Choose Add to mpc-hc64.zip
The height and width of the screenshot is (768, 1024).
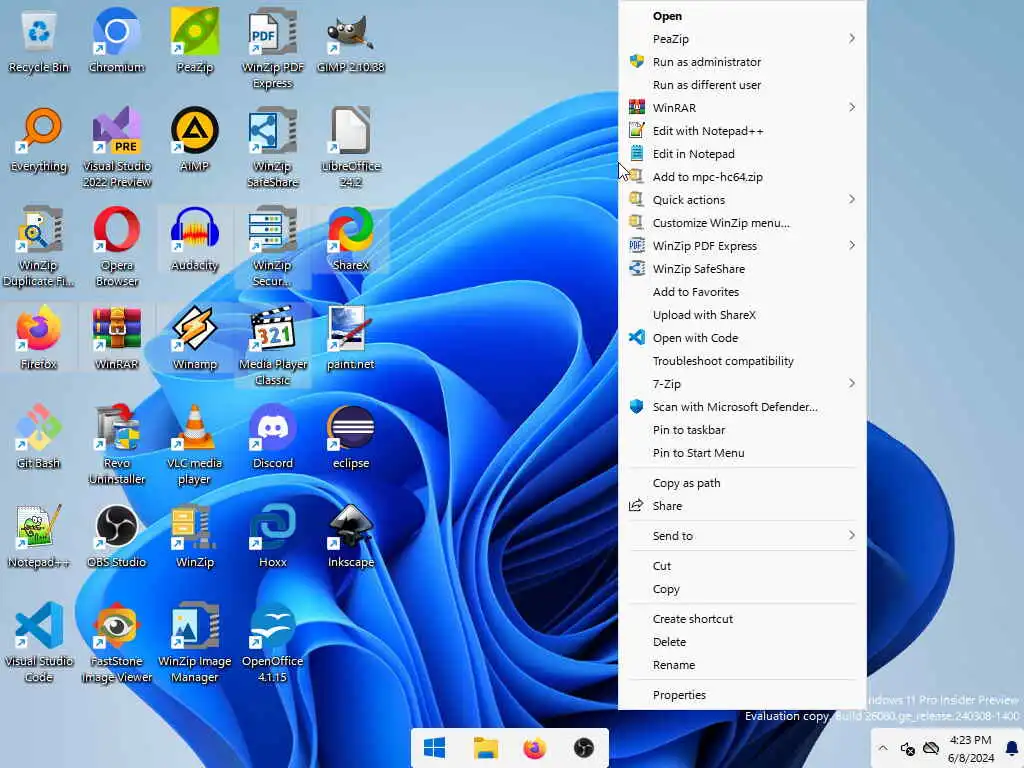(x=742, y=177)
